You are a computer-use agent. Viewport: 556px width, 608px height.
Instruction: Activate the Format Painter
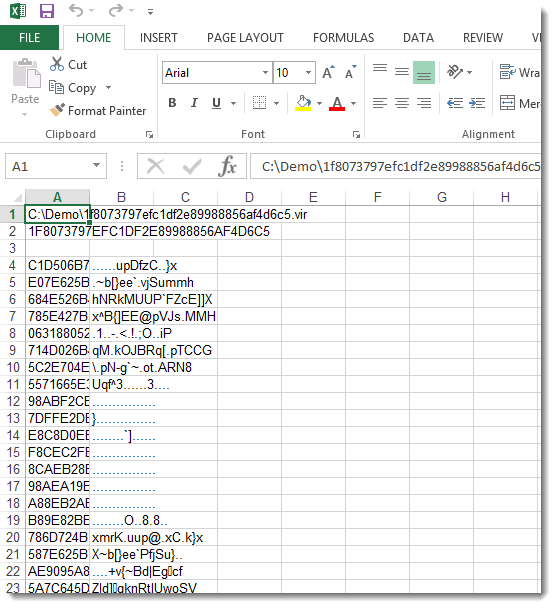98,111
